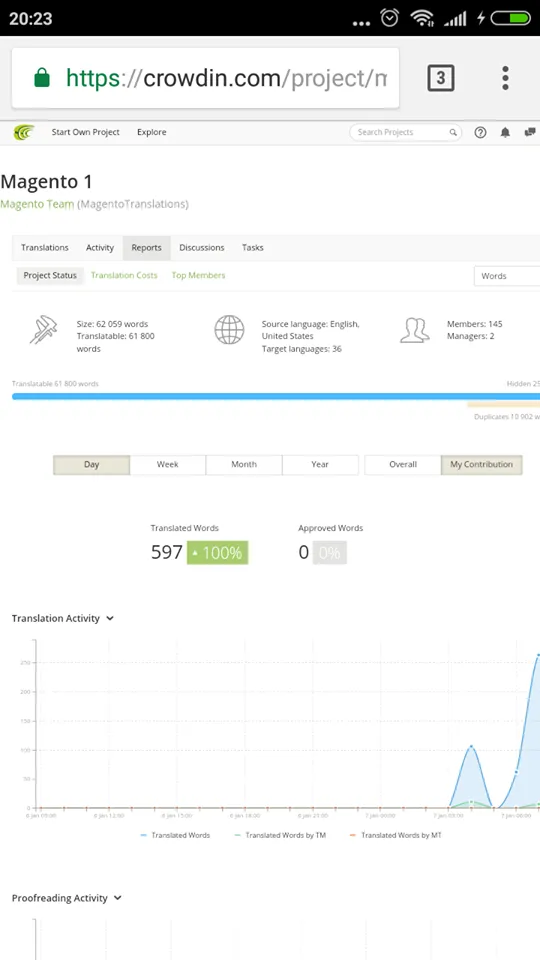Select the Project Status sub-tab
The width and height of the screenshot is (540, 960).
(50, 276)
